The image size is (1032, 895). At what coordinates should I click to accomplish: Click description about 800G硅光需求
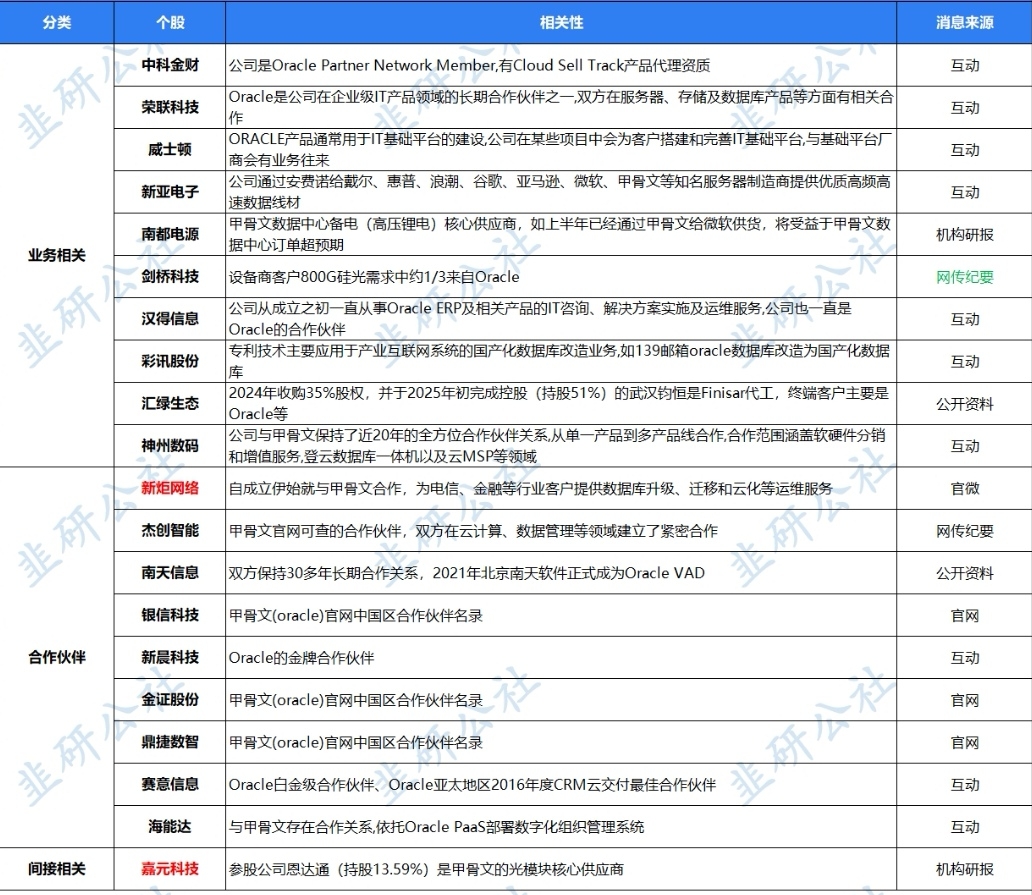374,277
